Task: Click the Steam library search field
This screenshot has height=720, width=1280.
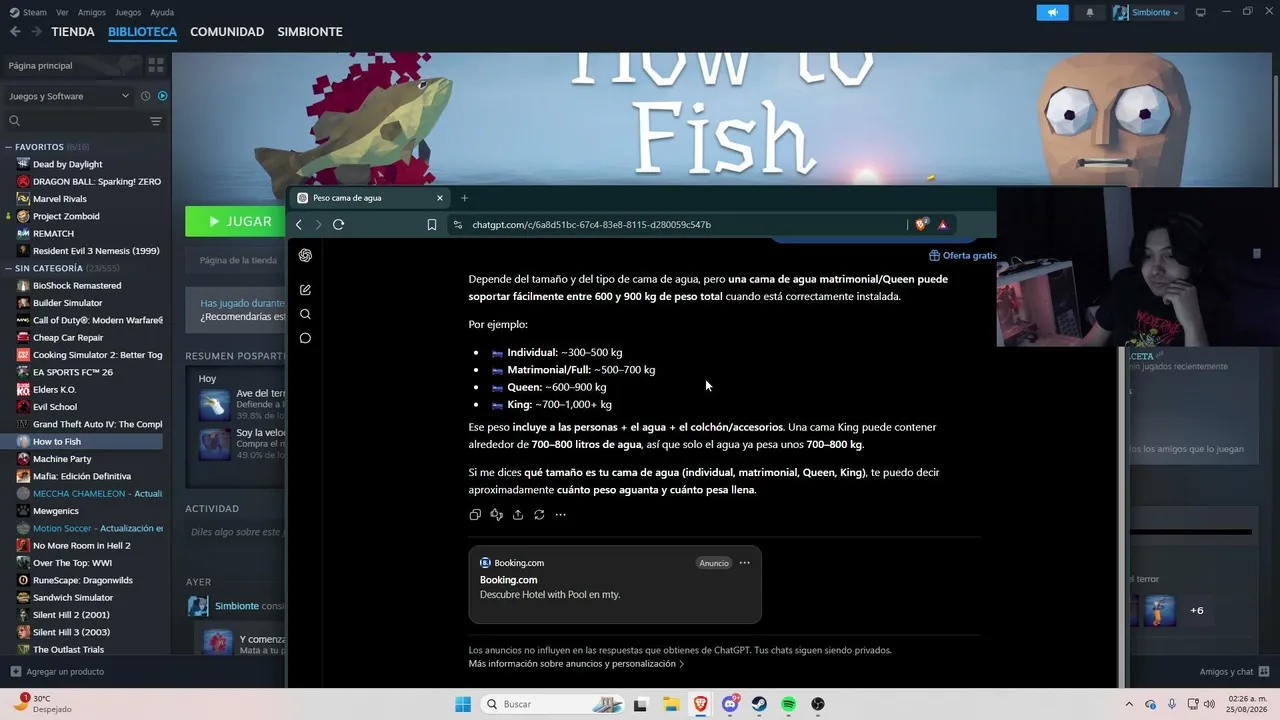Action: (77, 121)
